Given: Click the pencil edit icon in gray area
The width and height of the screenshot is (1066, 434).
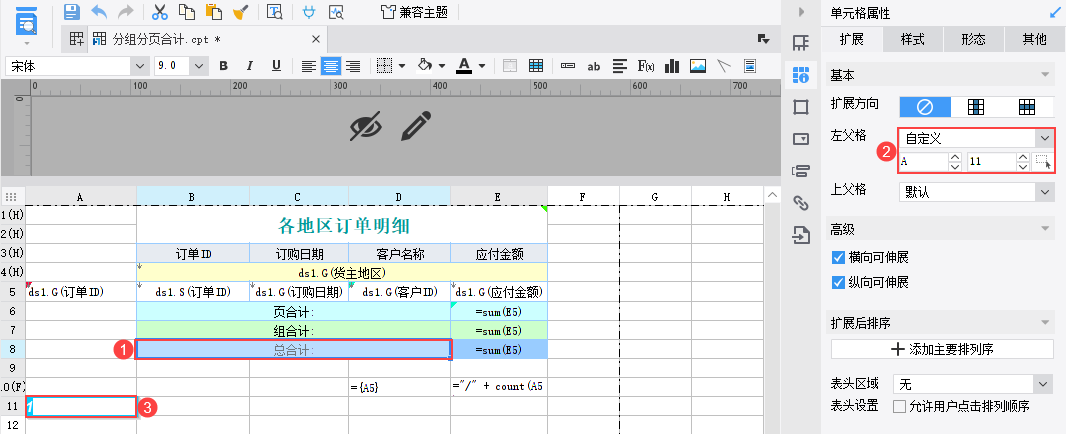Looking at the screenshot, I should 416,126.
